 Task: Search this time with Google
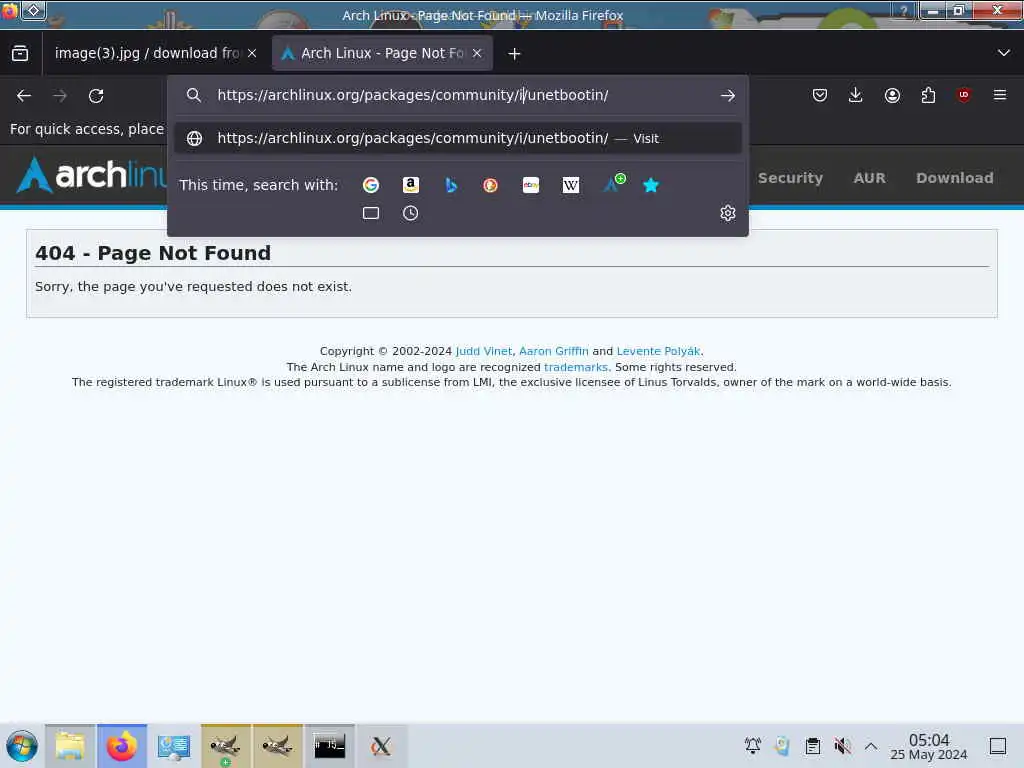point(371,185)
